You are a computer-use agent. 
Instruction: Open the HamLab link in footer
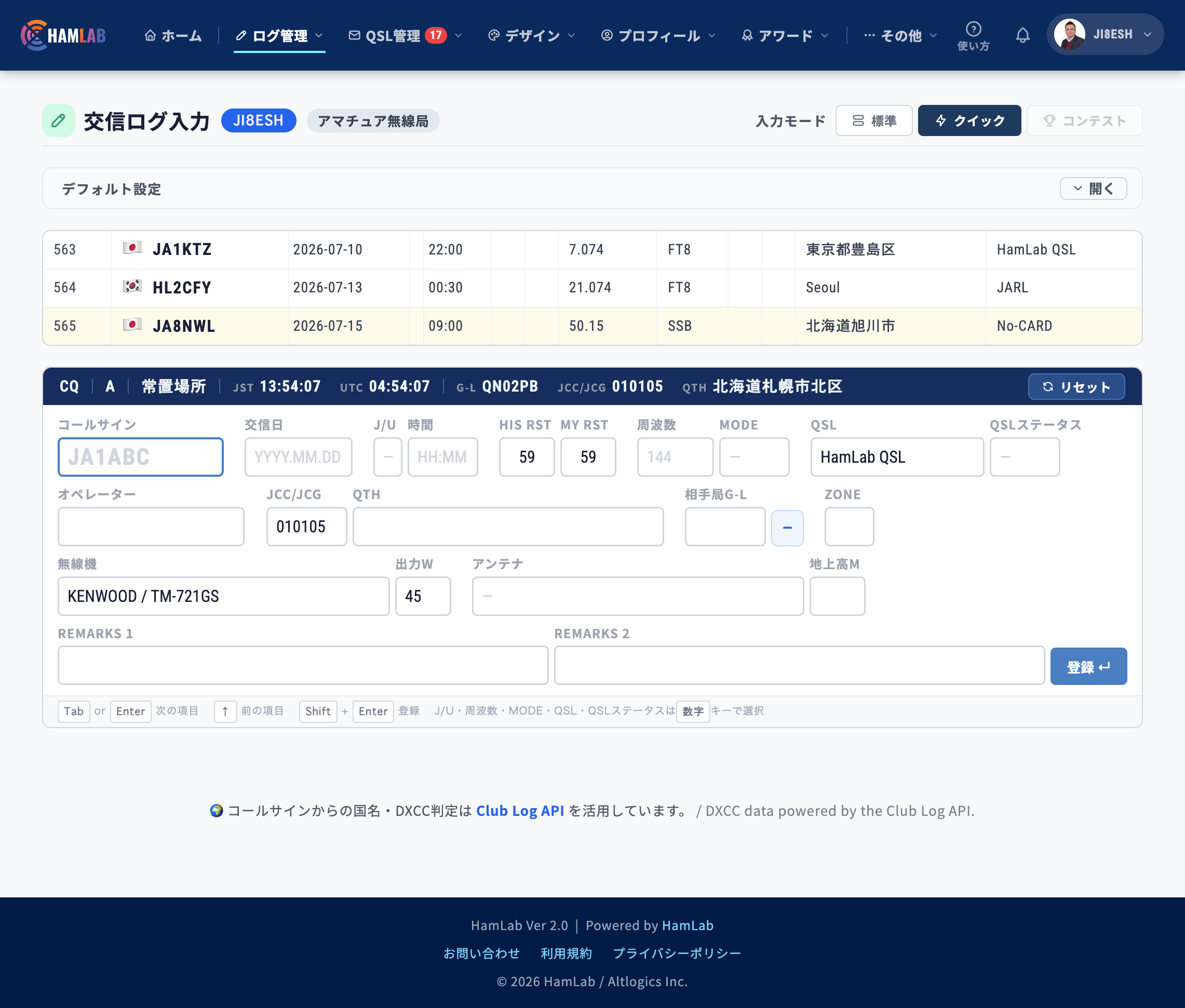click(688, 925)
